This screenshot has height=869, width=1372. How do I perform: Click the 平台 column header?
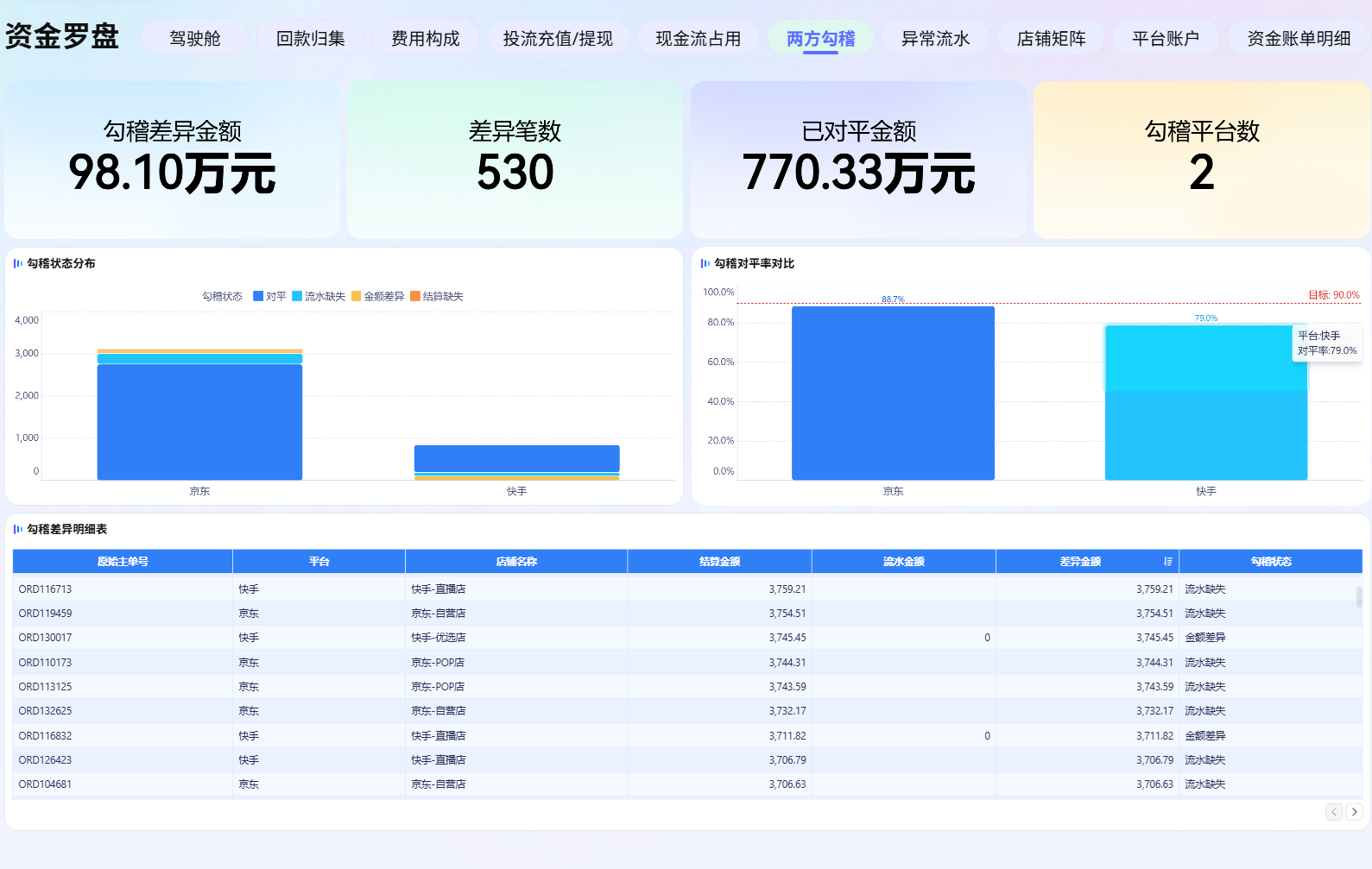319,562
